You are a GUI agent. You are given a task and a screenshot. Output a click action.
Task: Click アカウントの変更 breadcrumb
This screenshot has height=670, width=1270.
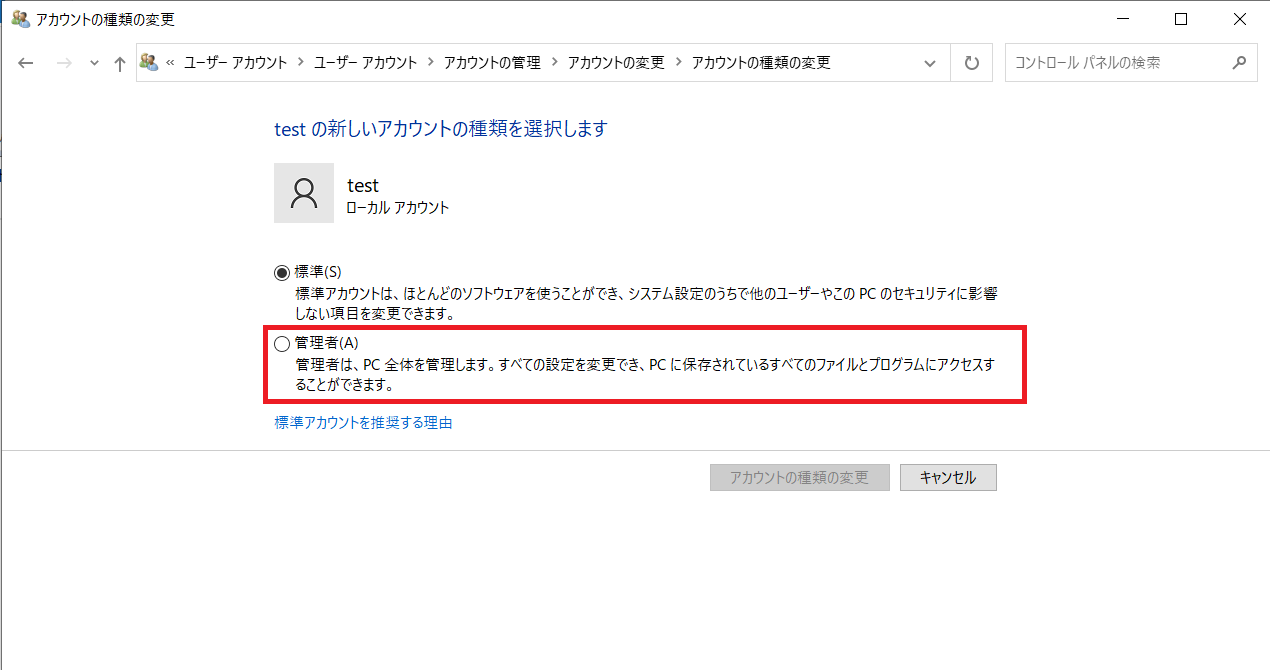click(616, 62)
